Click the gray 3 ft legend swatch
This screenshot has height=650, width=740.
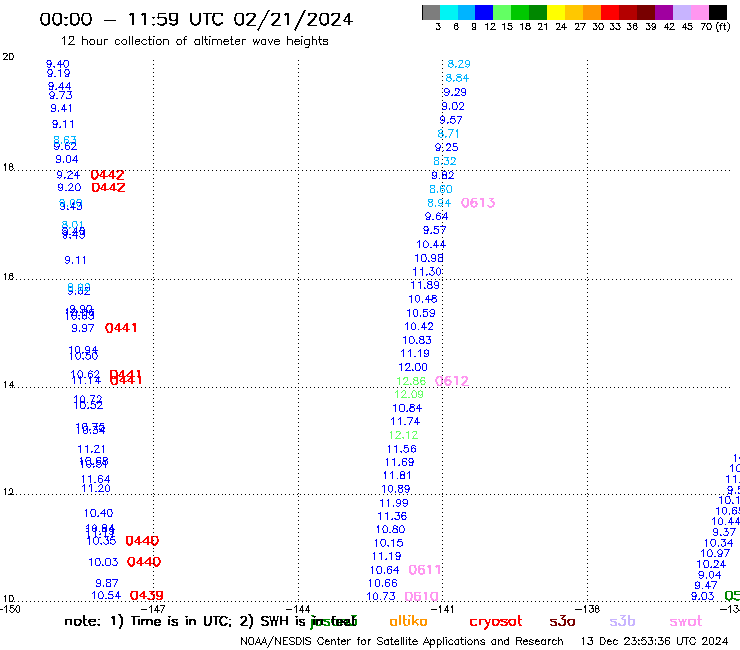click(431, 12)
